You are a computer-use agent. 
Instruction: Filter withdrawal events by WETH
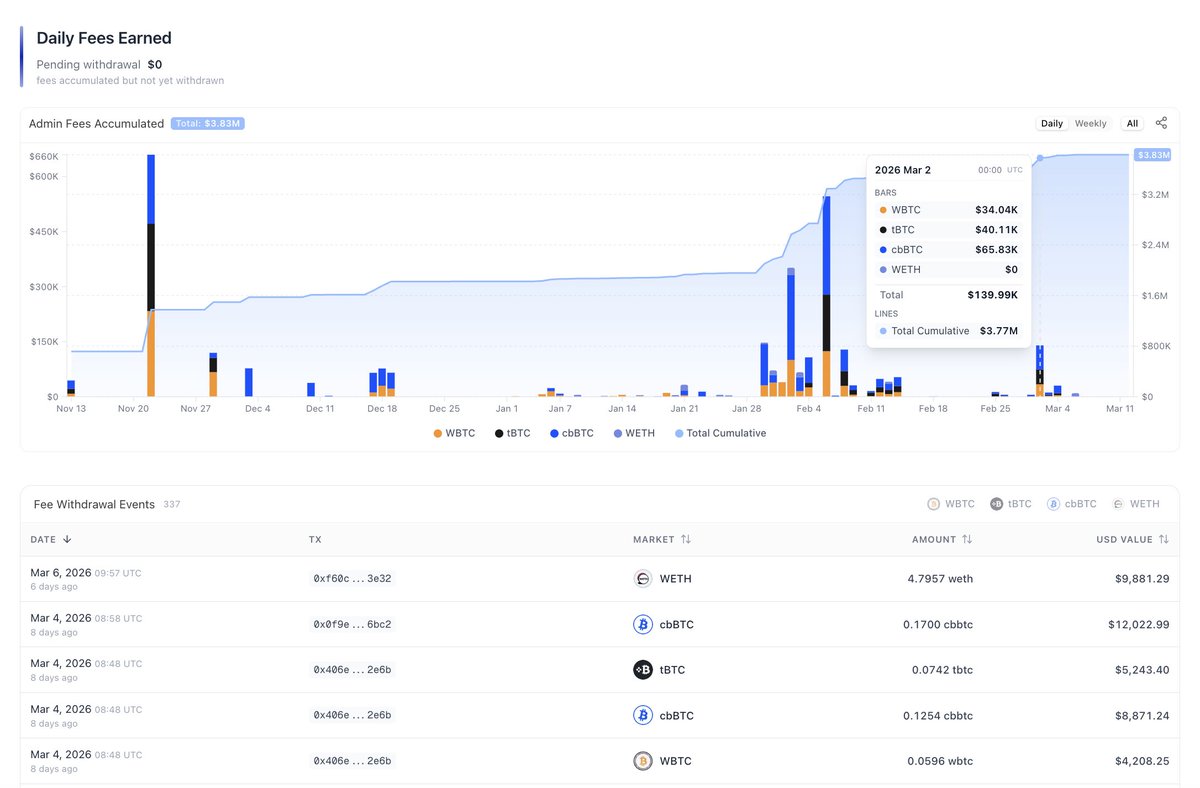(1136, 504)
